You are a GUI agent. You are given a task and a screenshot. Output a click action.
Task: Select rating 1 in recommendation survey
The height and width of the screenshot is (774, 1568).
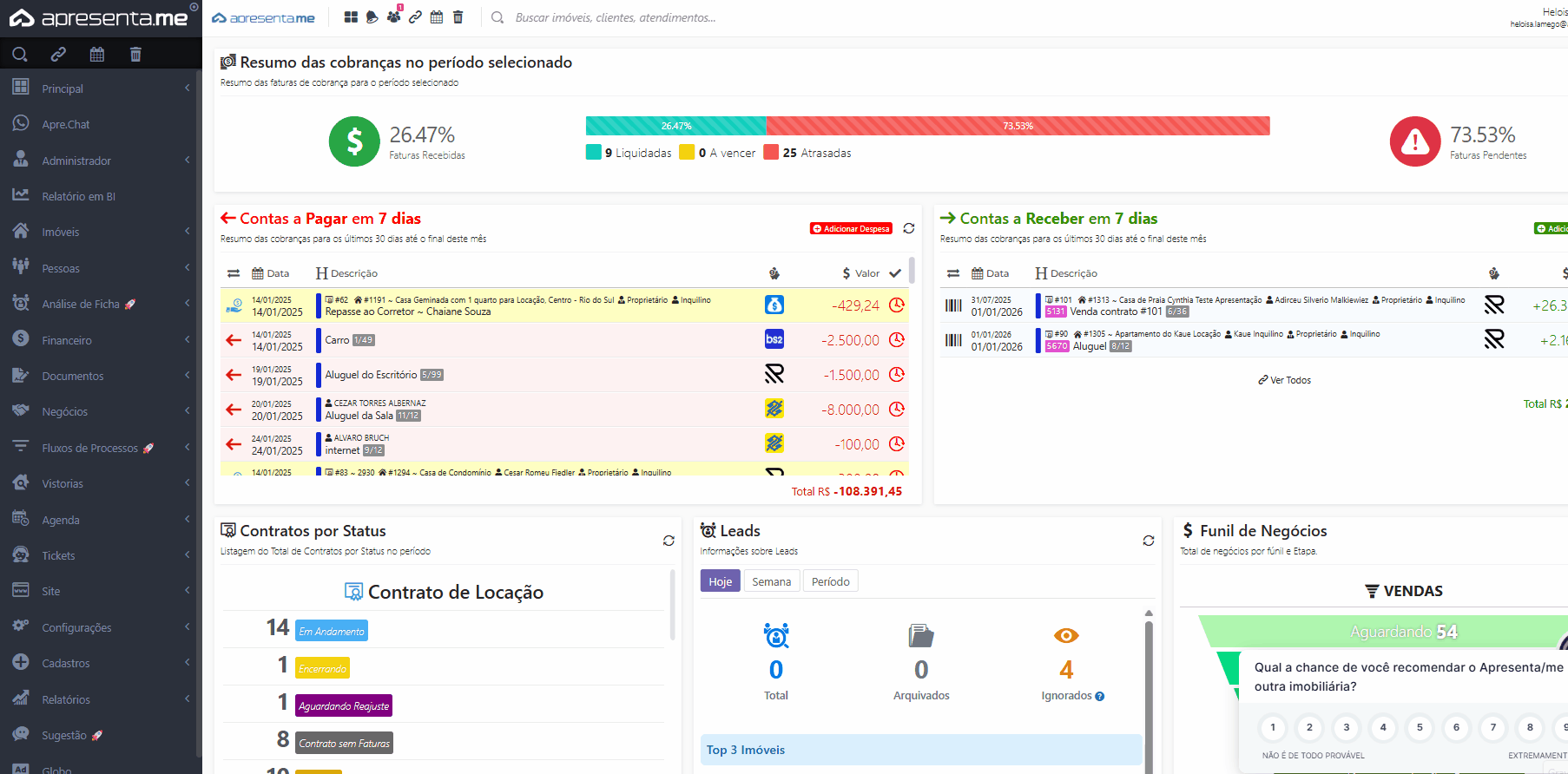coord(1273,727)
